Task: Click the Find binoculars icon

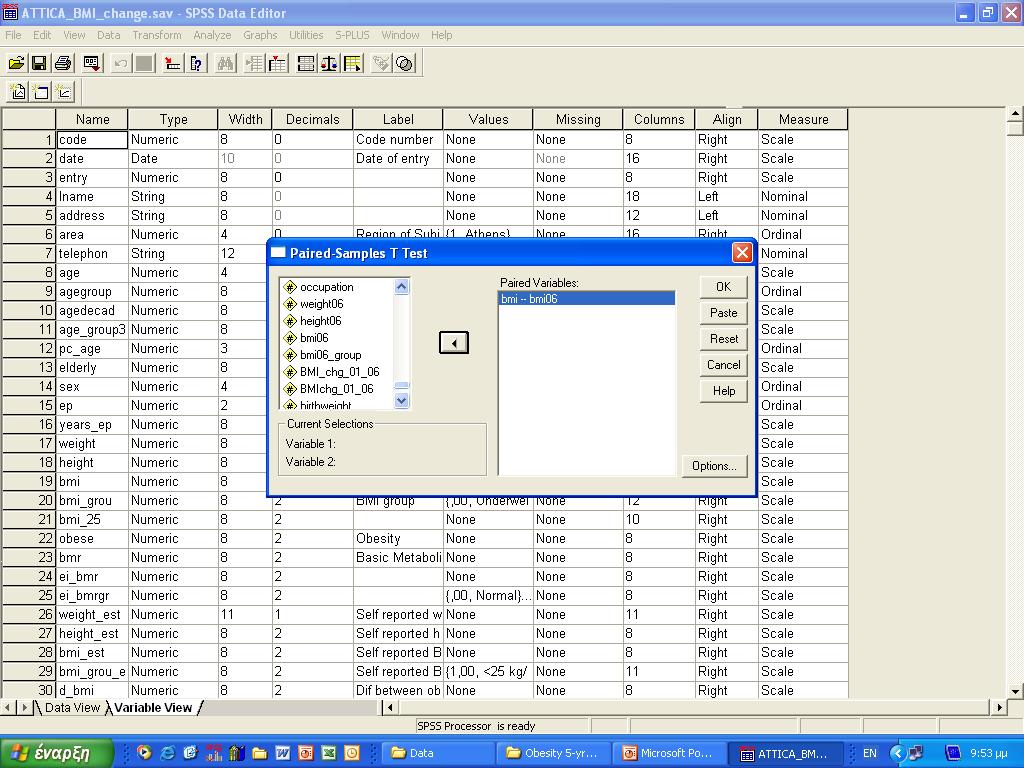Action: 225,63
